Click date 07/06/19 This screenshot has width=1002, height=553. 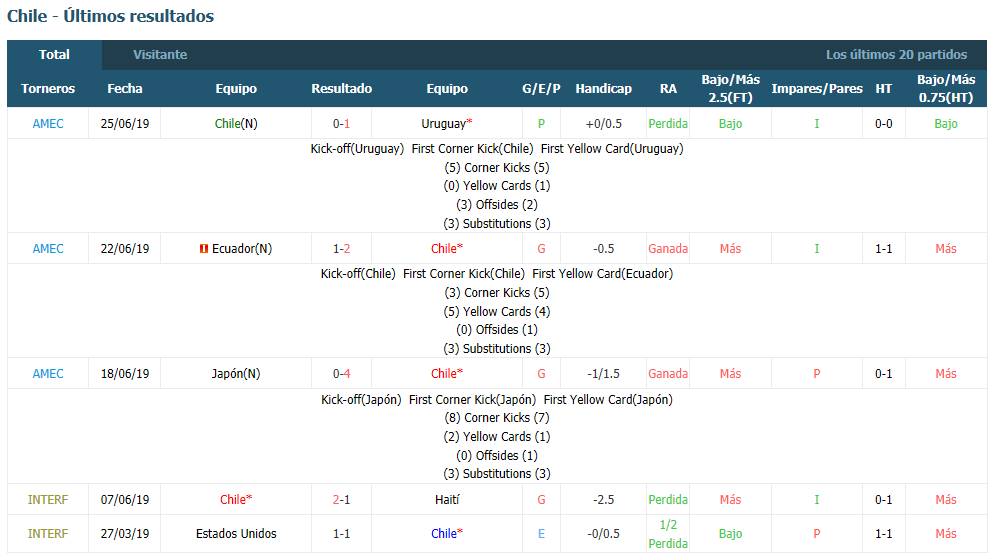tap(125, 500)
